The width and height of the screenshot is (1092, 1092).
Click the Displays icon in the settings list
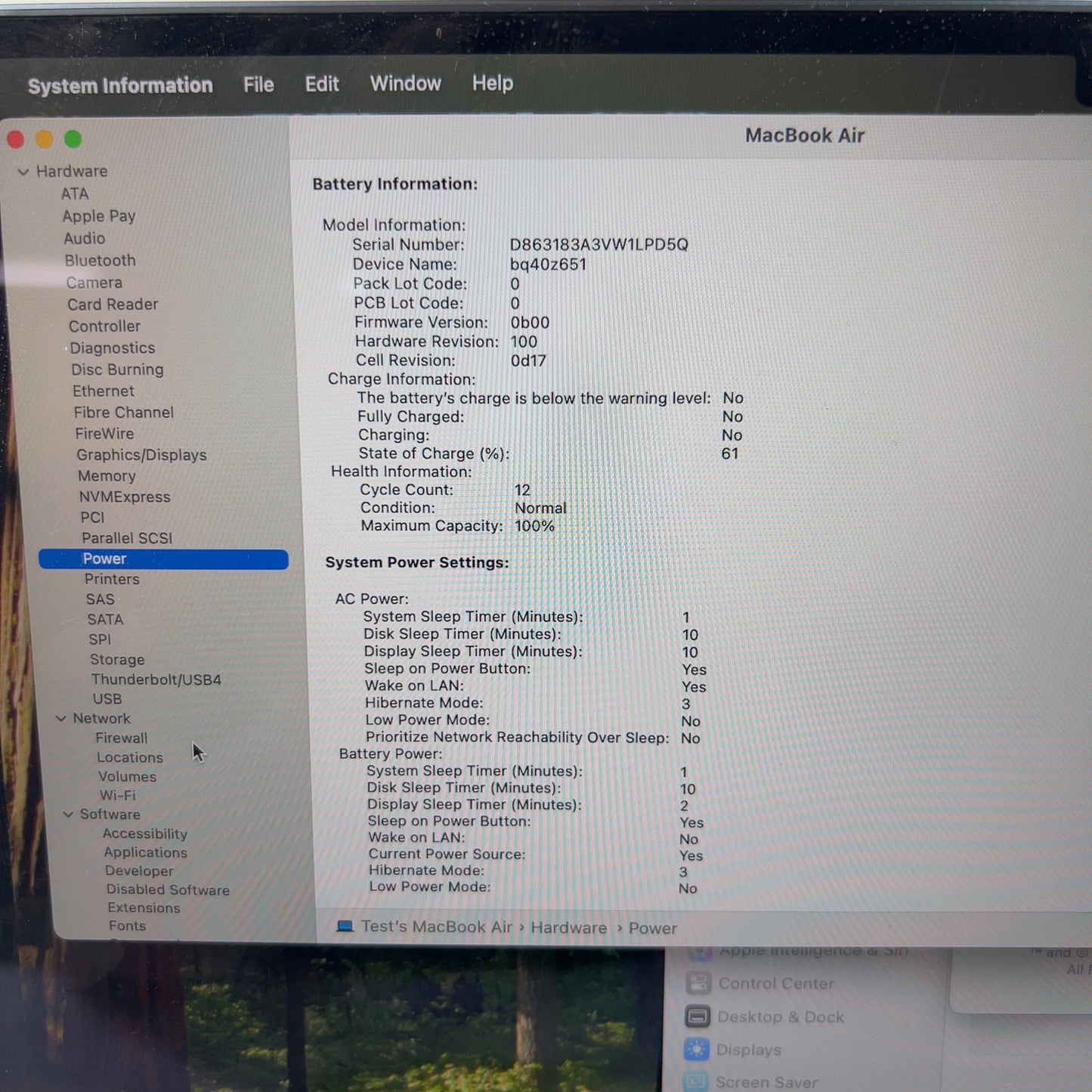697,1049
